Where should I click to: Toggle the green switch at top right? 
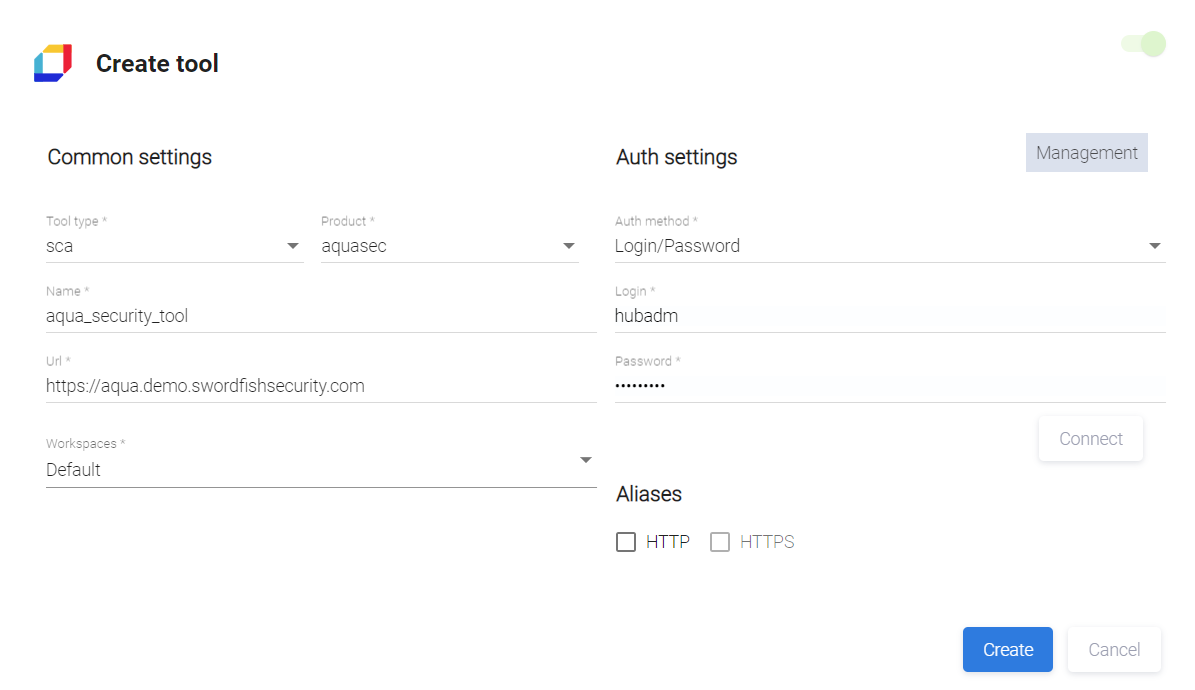(x=1144, y=44)
